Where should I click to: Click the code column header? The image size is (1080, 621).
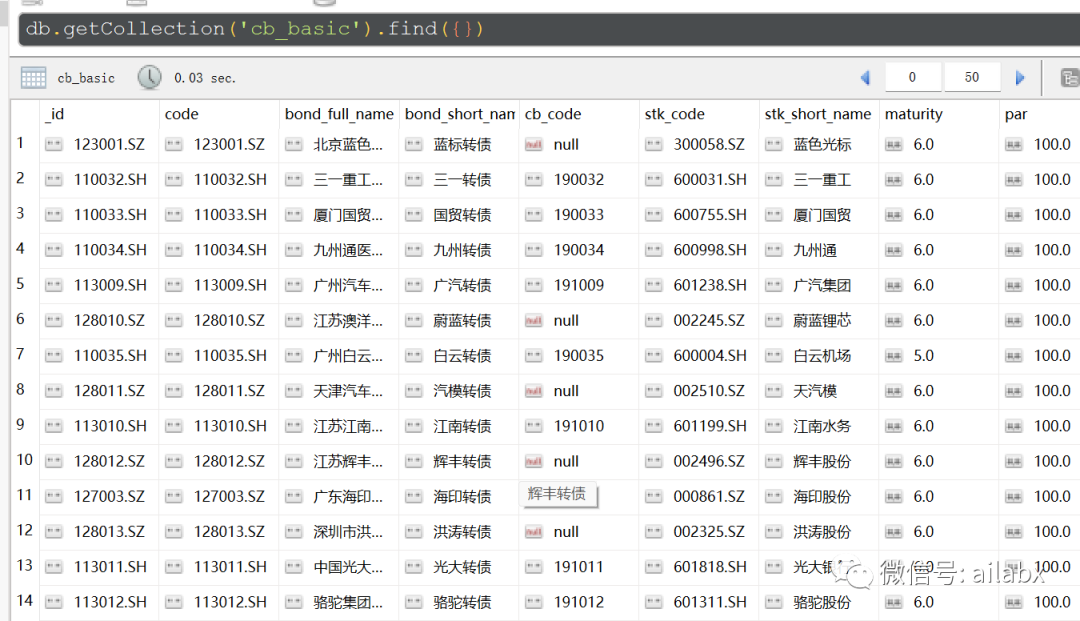(x=182, y=114)
